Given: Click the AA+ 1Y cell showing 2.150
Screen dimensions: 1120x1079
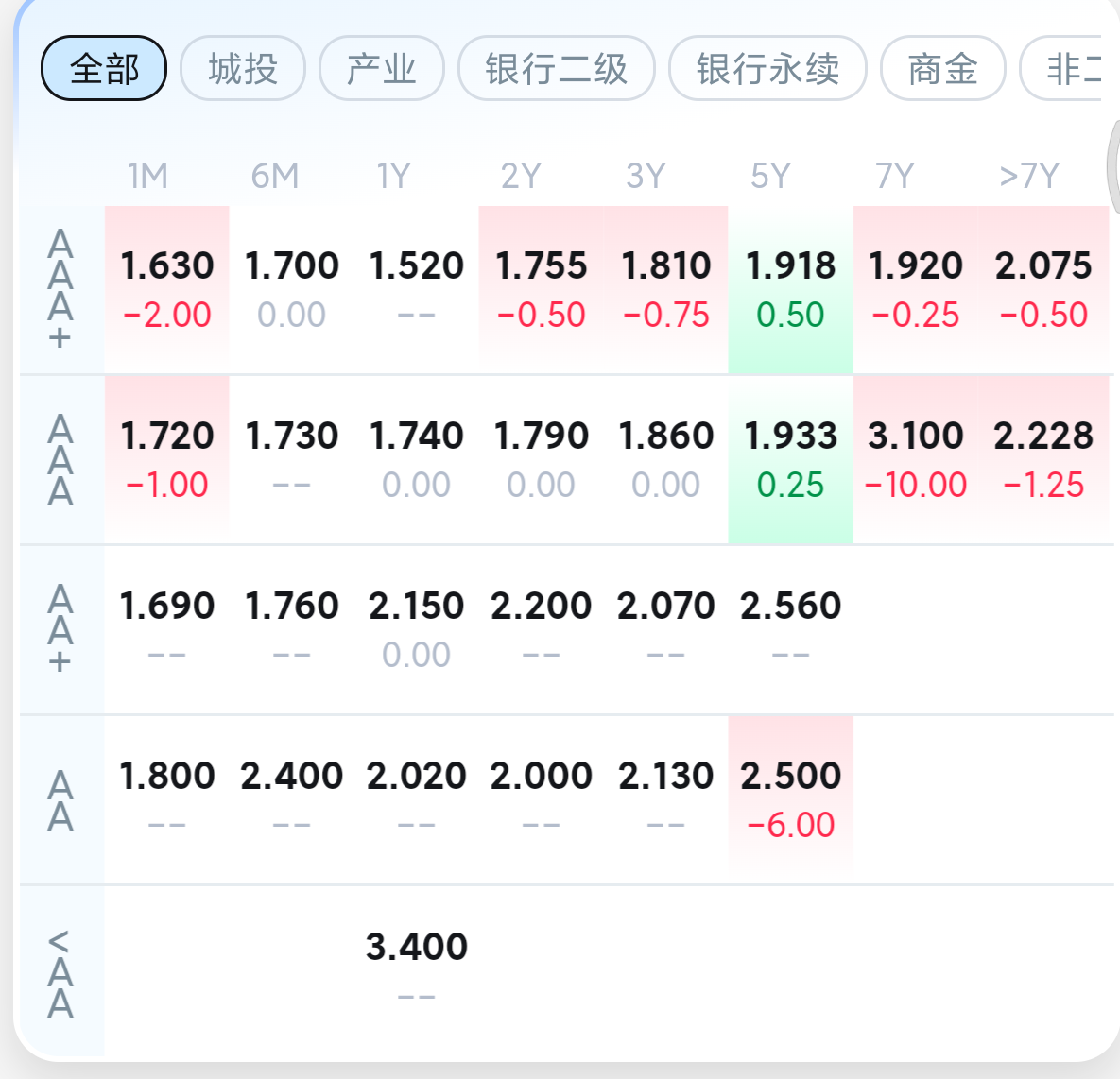Looking at the screenshot, I should (x=417, y=630).
